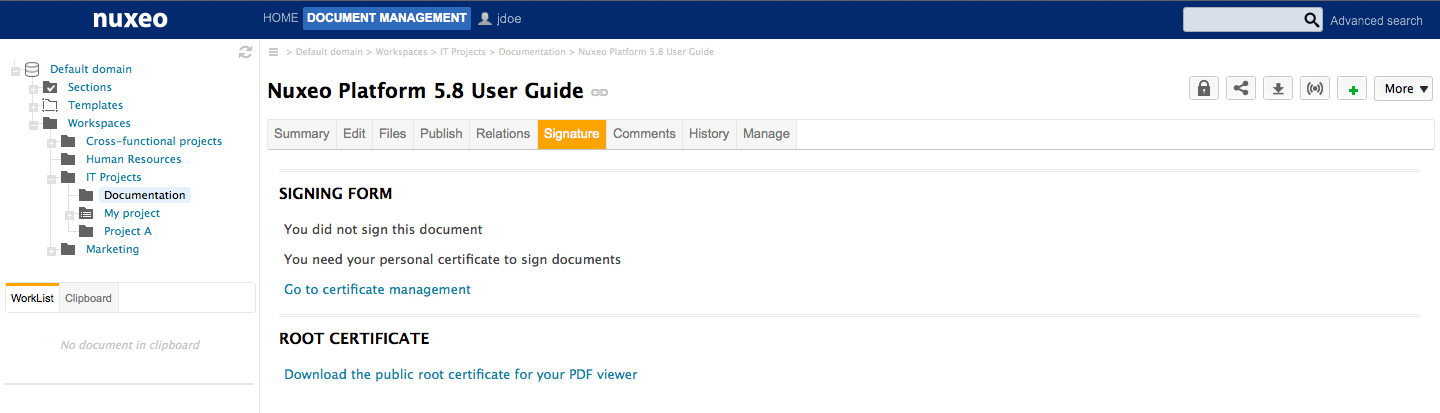This screenshot has width=1440, height=413.
Task: Click the hamburger menu icon in breadcrumb
Action: (274, 52)
